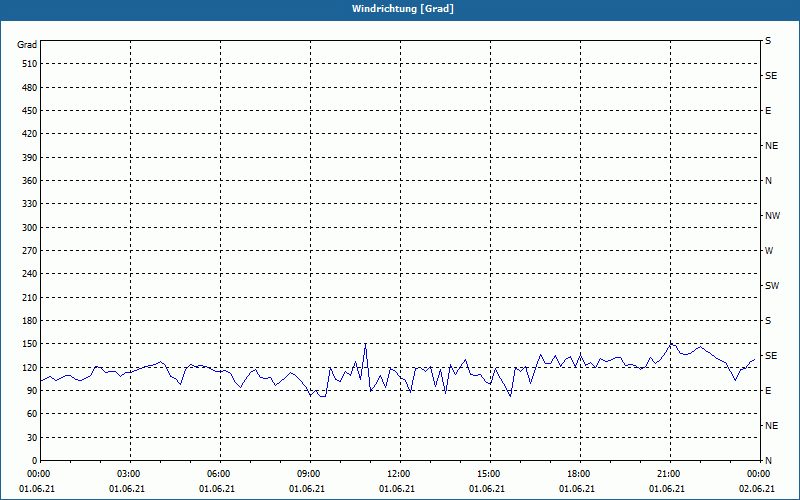800x500 pixels.
Task: Click the 450 value on the left axis
Action: (30, 111)
